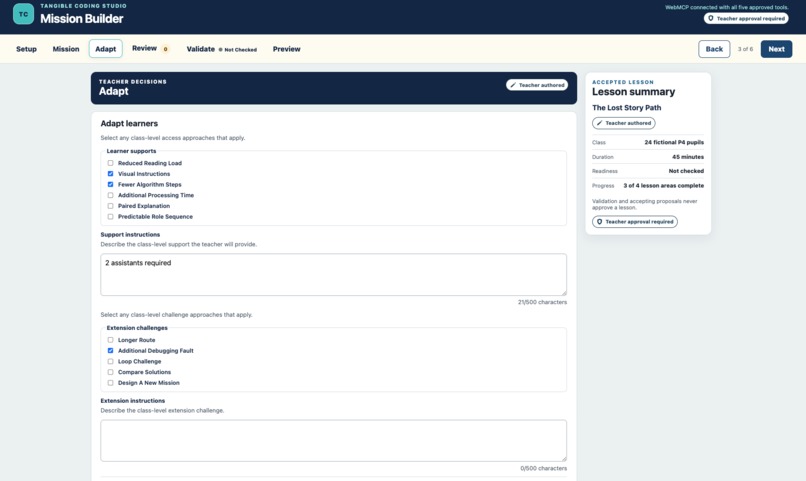
Task: Open the Validate step
Action: [x=200, y=49]
